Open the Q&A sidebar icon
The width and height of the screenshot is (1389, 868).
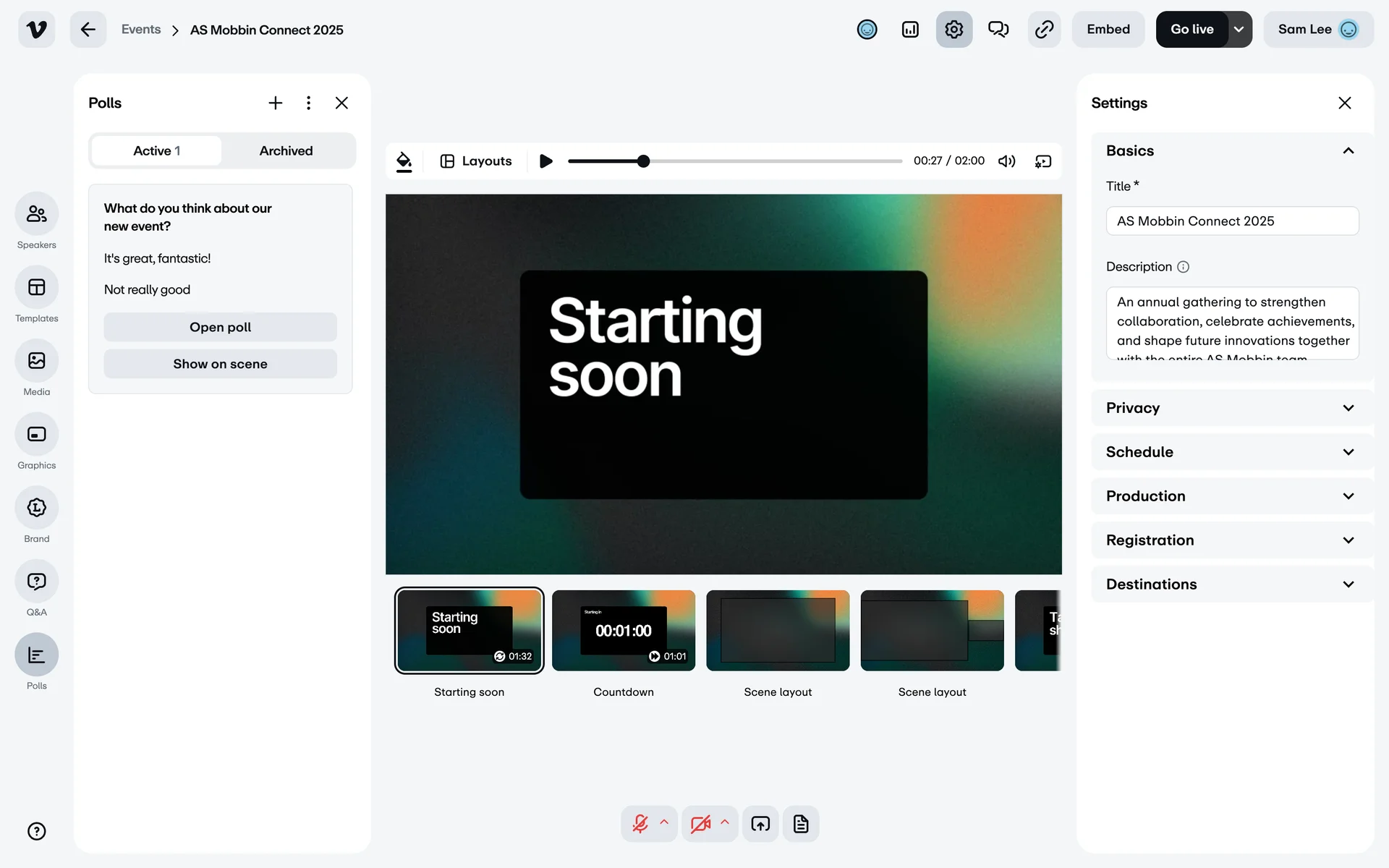tap(36, 582)
